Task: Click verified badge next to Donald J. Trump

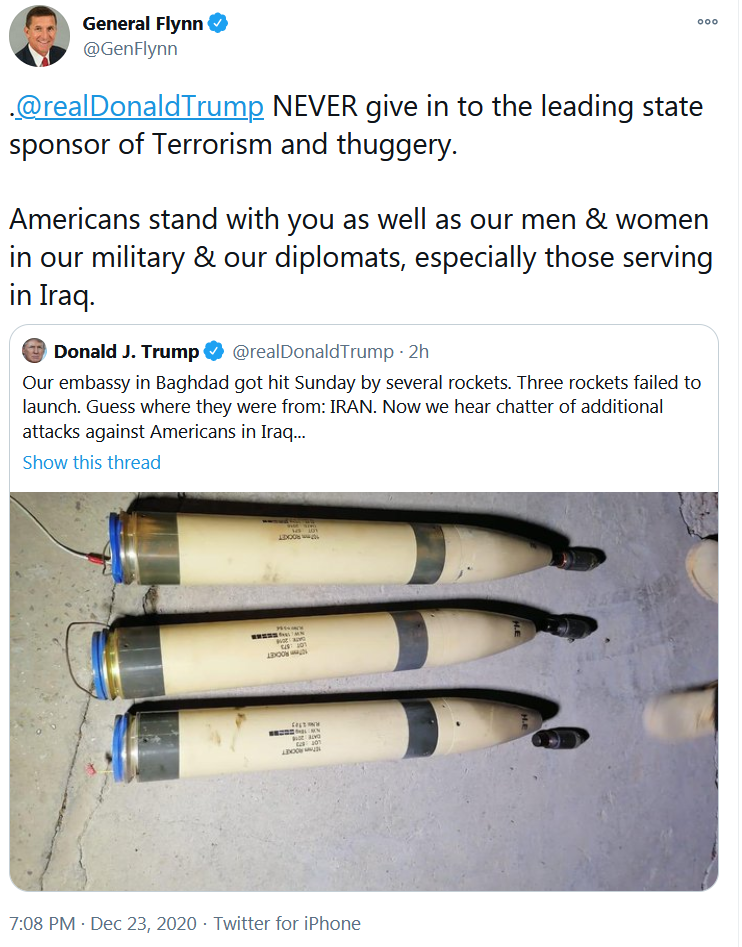Action: click(x=214, y=351)
